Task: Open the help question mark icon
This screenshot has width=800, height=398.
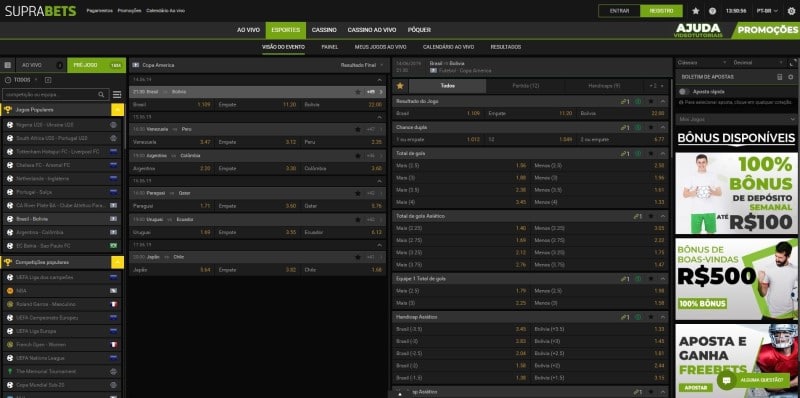Action: [712, 11]
